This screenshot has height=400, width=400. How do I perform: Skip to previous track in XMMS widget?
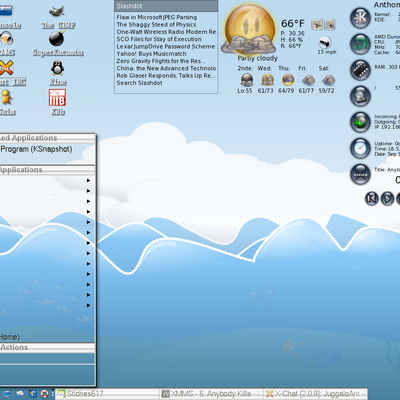point(372,199)
